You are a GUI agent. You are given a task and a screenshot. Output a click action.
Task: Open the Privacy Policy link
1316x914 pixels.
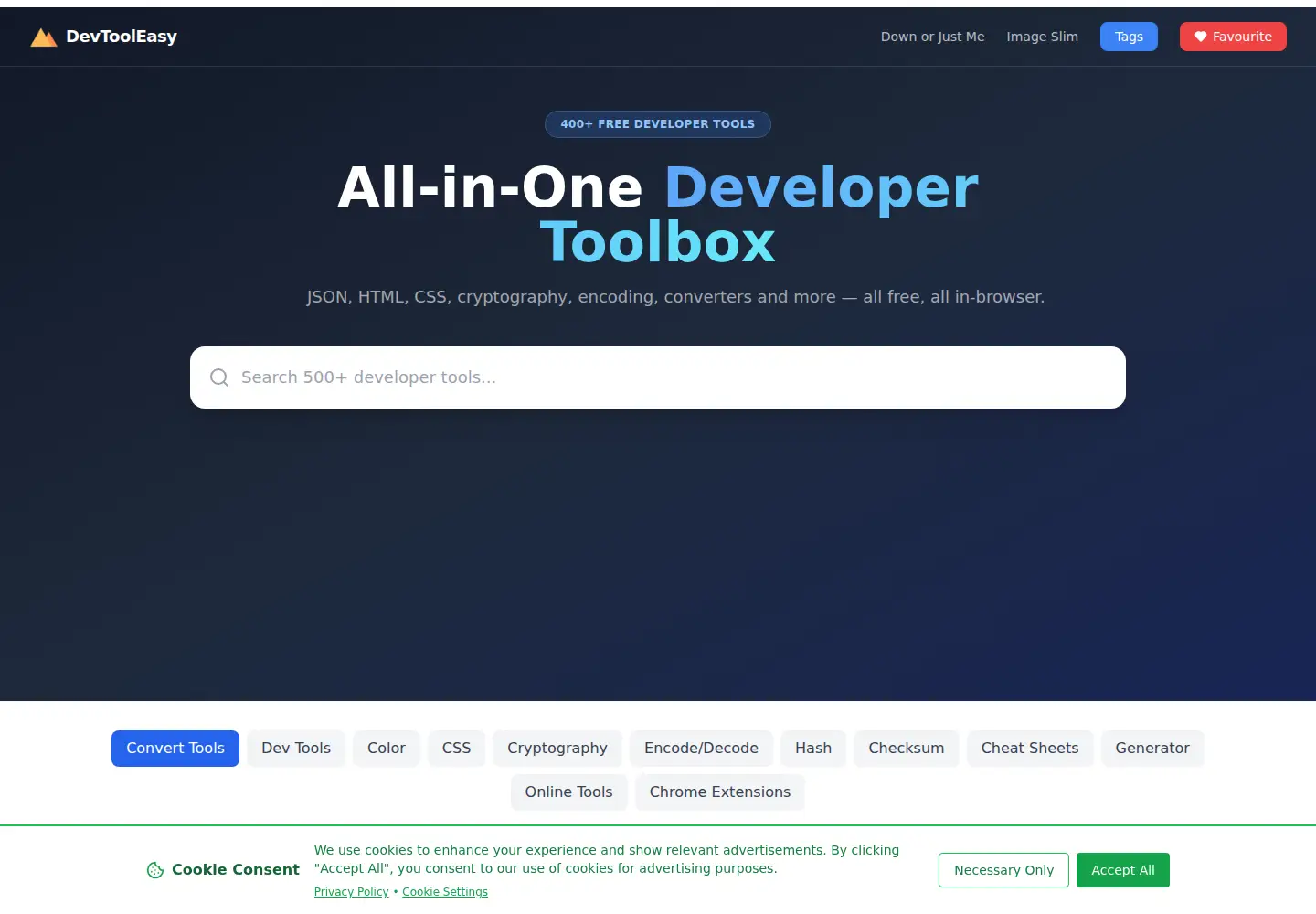pos(351,892)
